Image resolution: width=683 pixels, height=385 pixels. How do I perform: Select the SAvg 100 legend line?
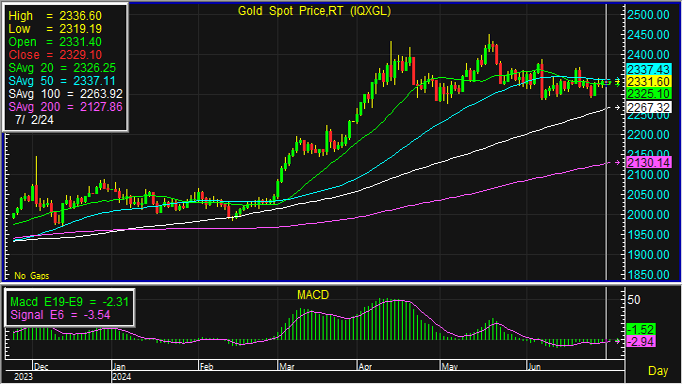pyautogui.click(x=65, y=94)
